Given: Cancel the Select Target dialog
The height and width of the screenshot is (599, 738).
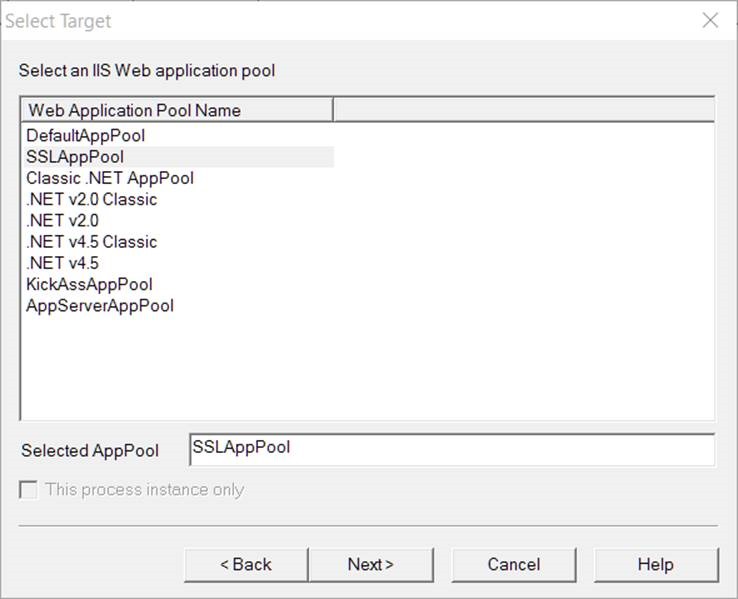Looking at the screenshot, I should click(x=513, y=565).
